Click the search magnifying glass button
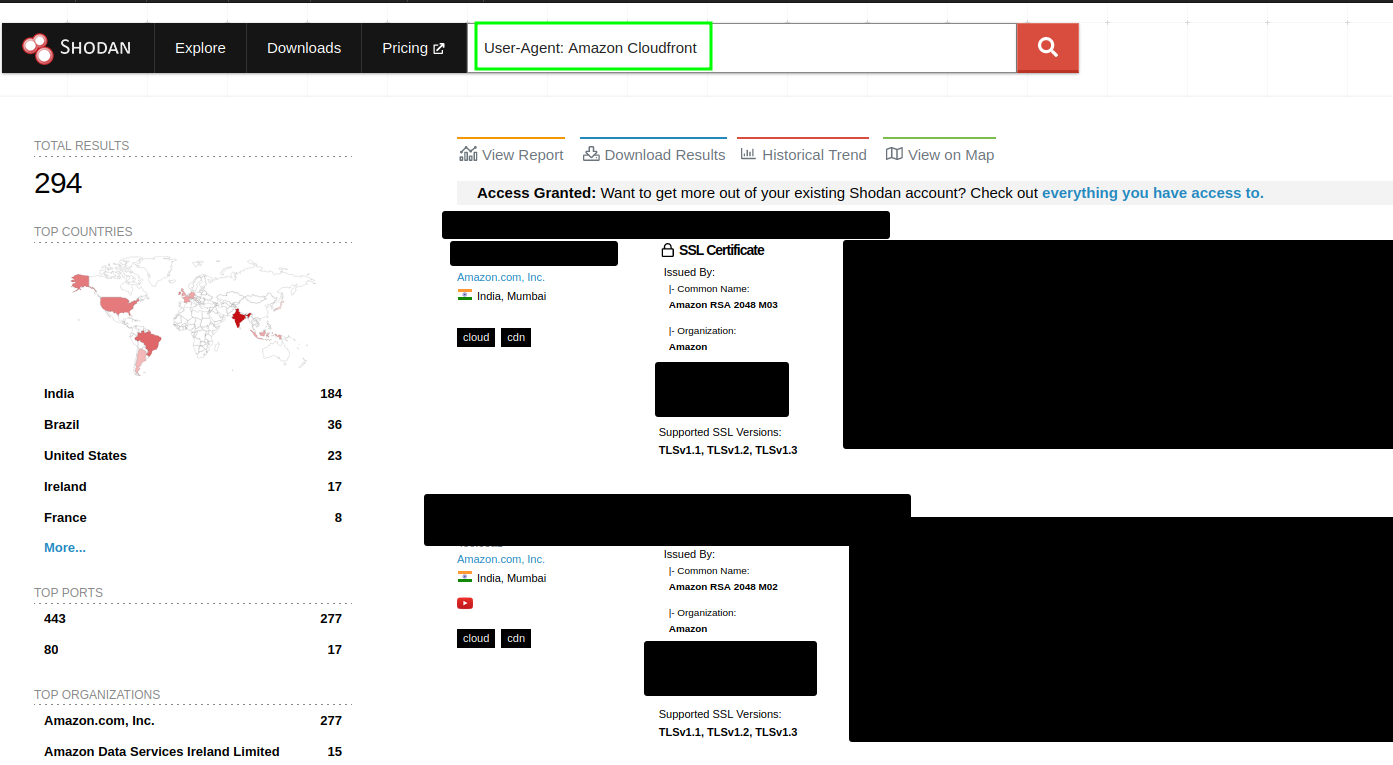This screenshot has width=1393, height=765. click(1047, 47)
